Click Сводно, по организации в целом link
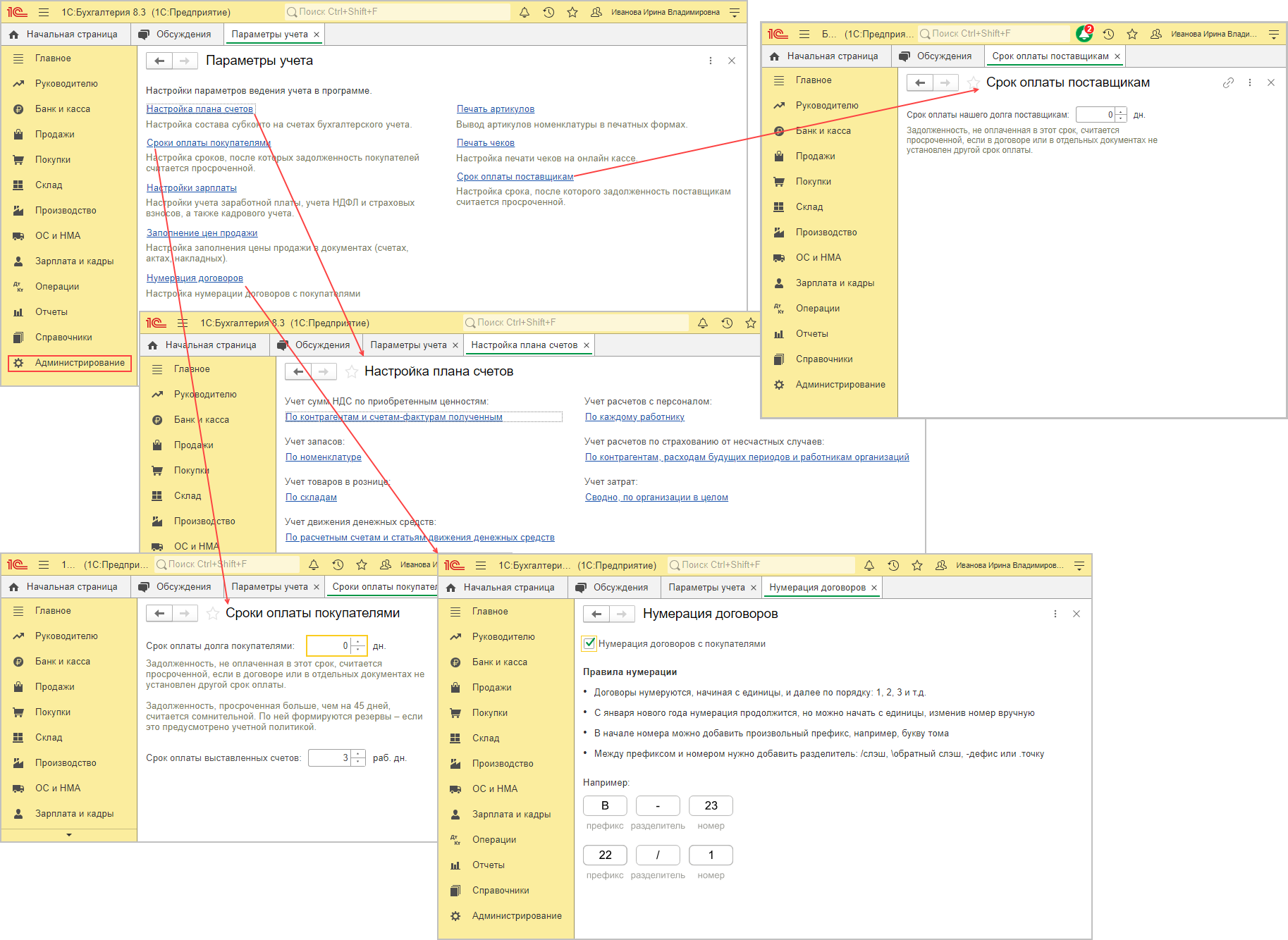 coord(656,497)
